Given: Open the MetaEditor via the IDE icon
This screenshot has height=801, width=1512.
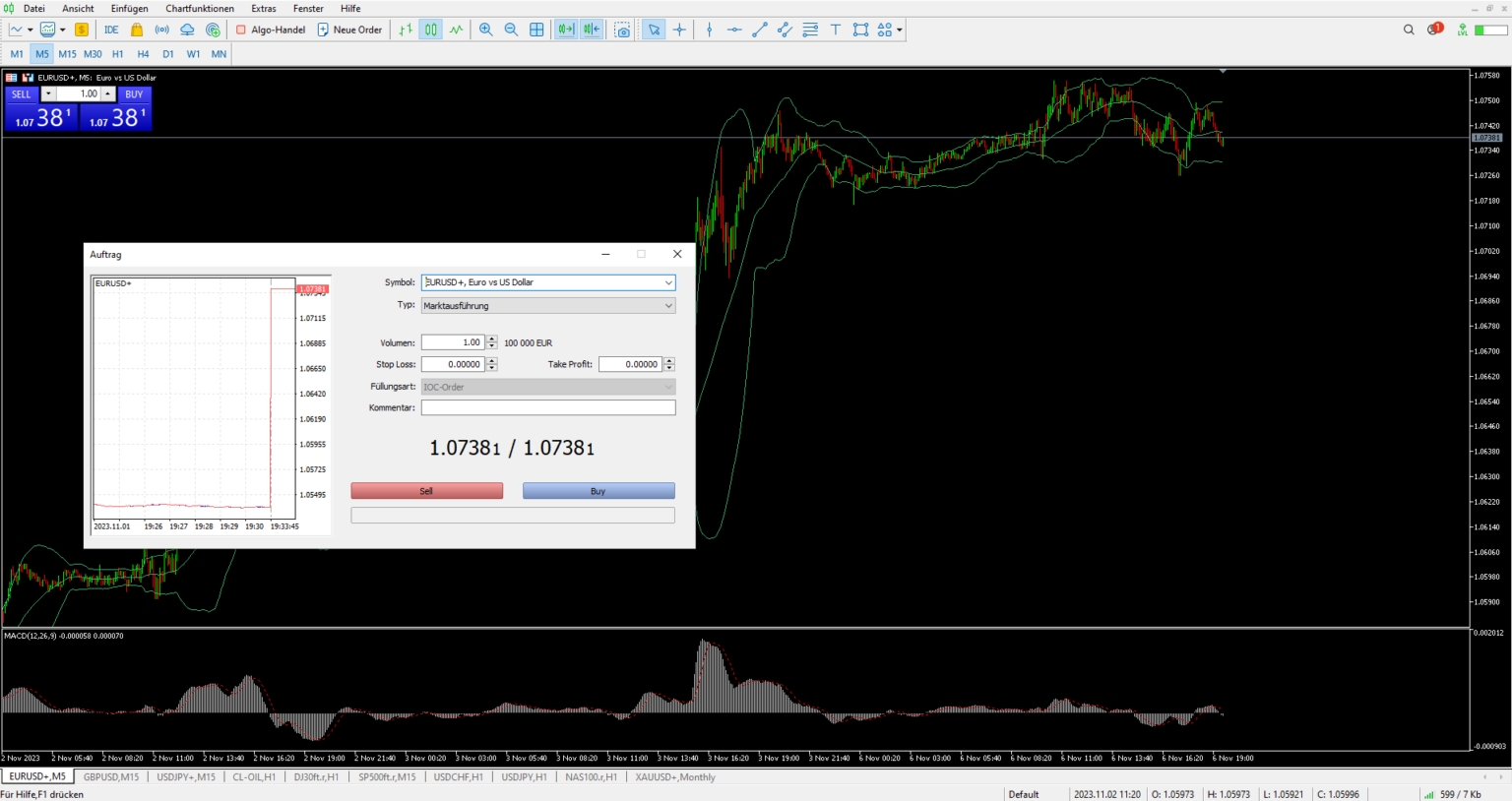Looking at the screenshot, I should (x=111, y=30).
